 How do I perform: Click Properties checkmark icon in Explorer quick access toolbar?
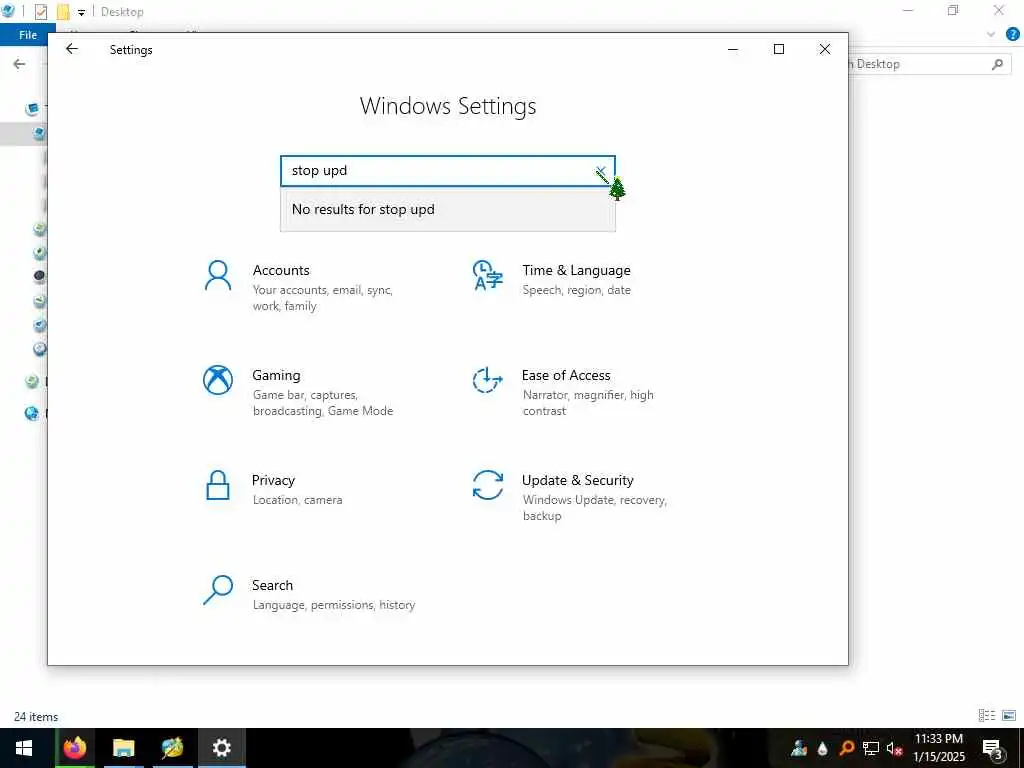point(40,12)
